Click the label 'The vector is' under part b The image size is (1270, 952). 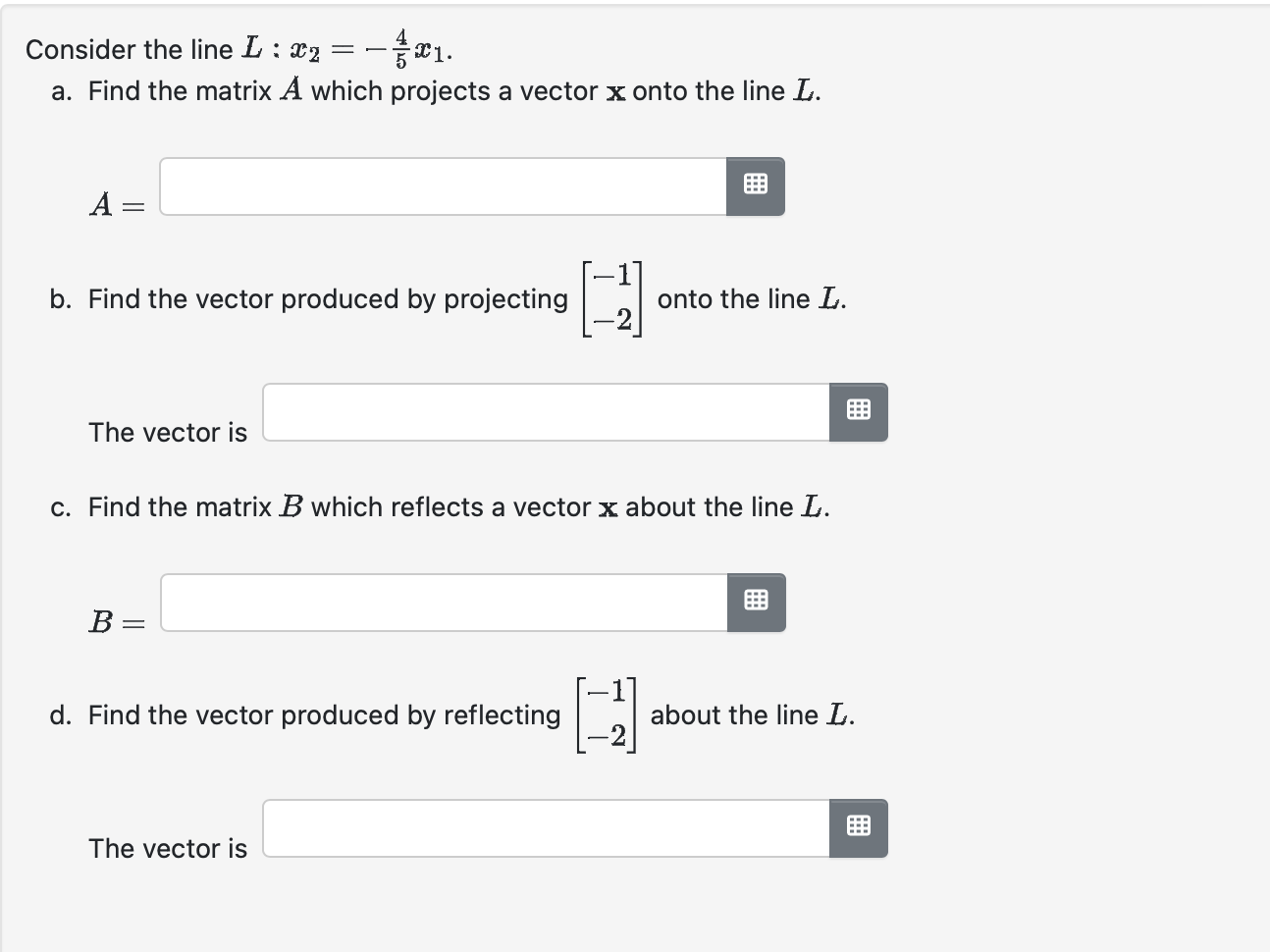167,432
